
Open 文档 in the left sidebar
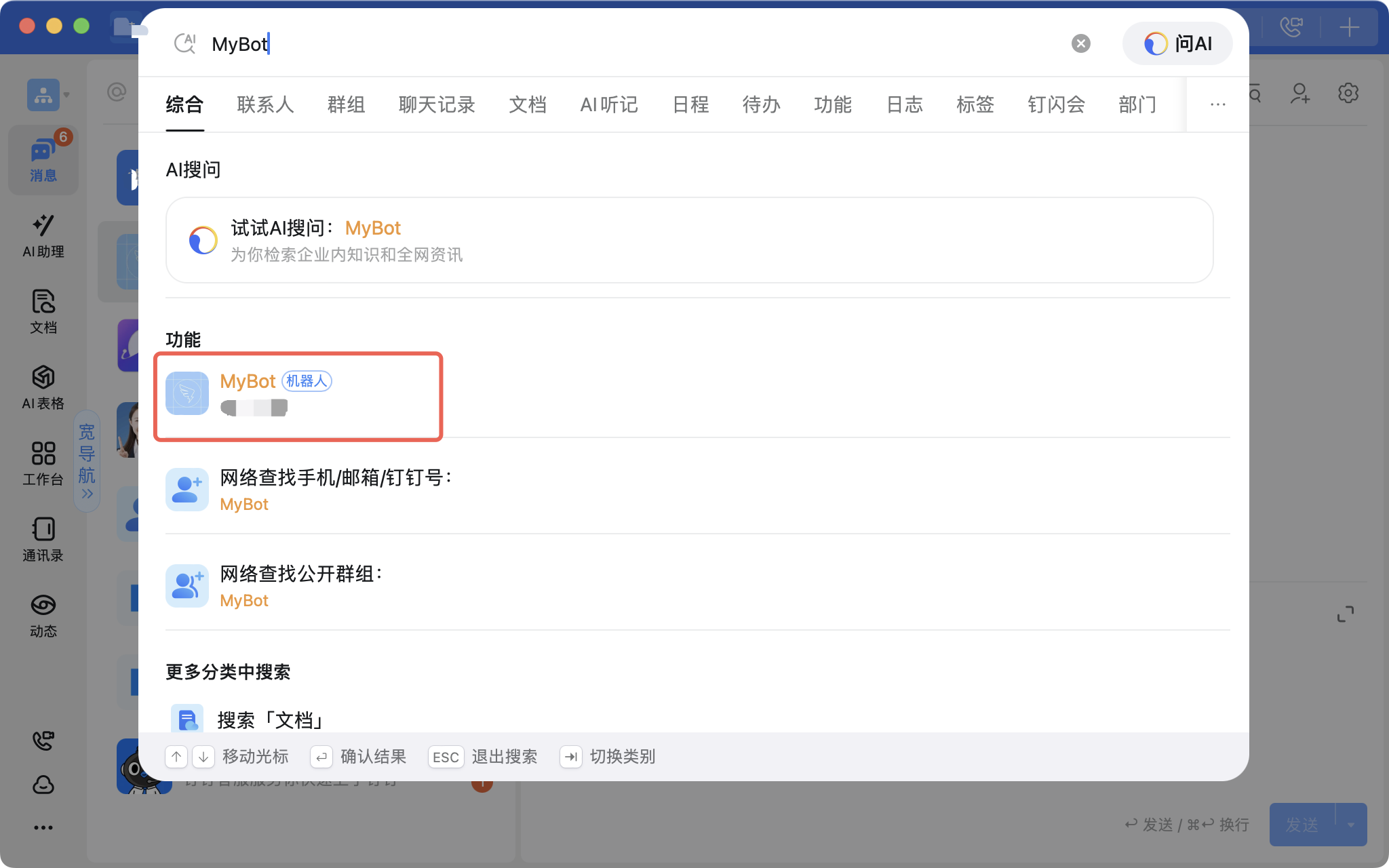click(43, 311)
